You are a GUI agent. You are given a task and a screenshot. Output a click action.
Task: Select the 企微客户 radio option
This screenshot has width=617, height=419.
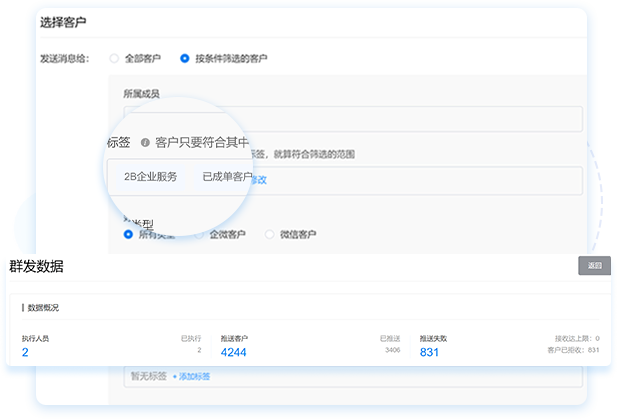(199, 234)
